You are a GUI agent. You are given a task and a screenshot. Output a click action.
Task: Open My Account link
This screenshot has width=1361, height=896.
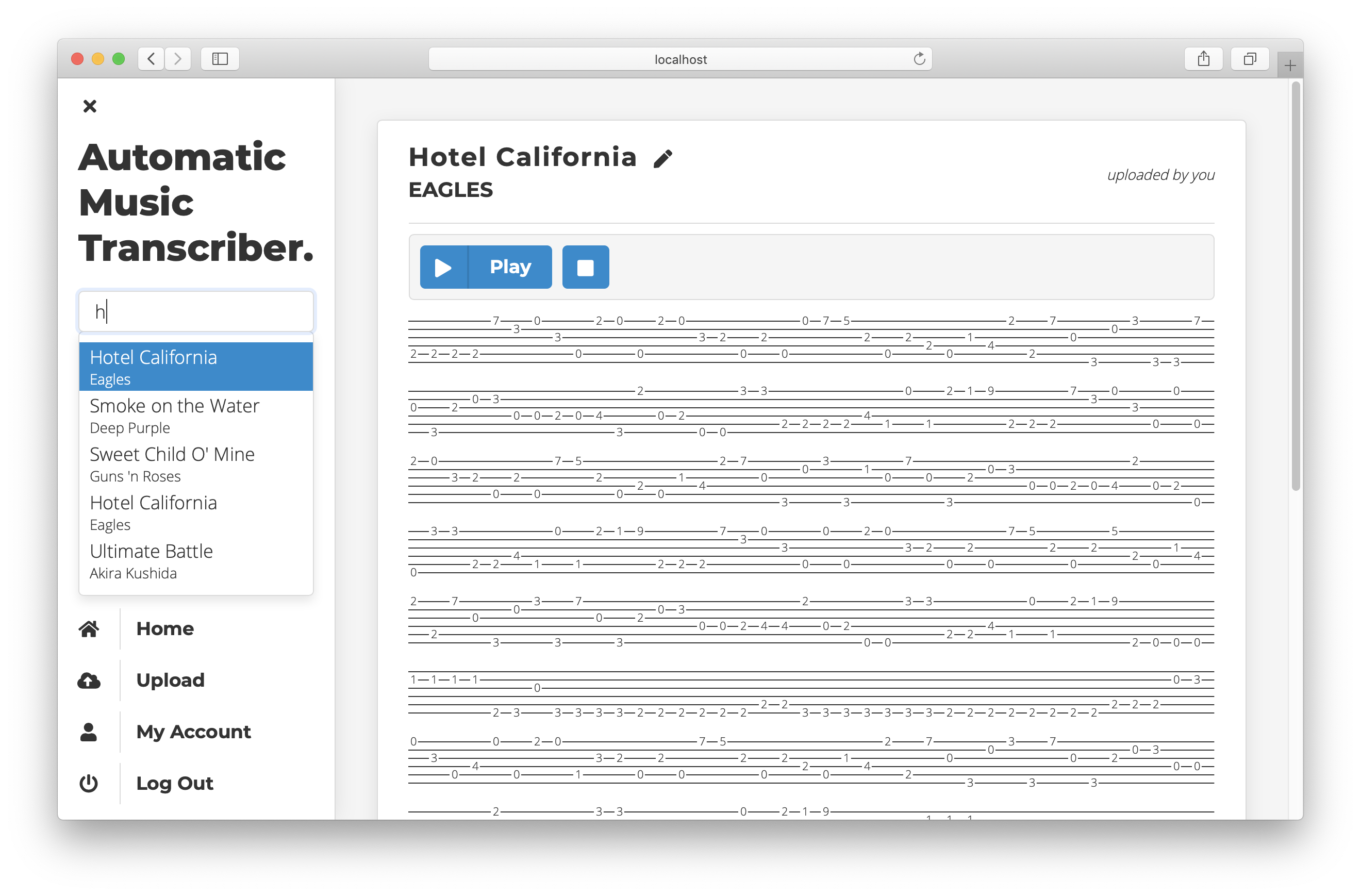(193, 732)
